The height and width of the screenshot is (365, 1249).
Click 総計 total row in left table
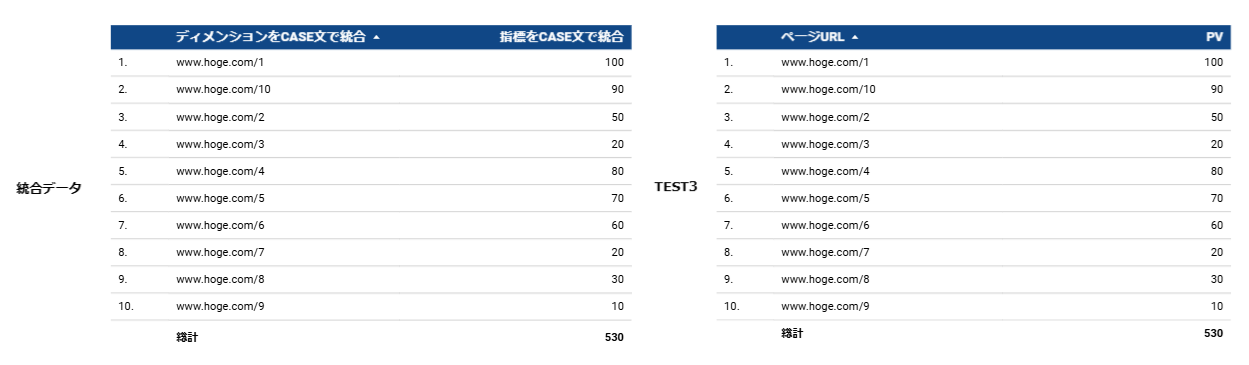[x=371, y=337]
